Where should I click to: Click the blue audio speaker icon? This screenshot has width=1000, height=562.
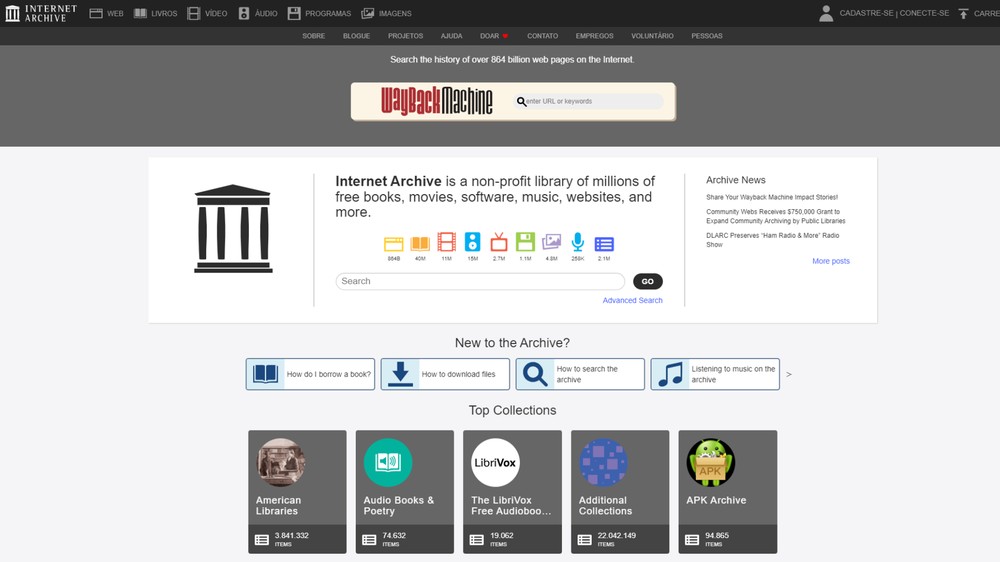click(473, 242)
